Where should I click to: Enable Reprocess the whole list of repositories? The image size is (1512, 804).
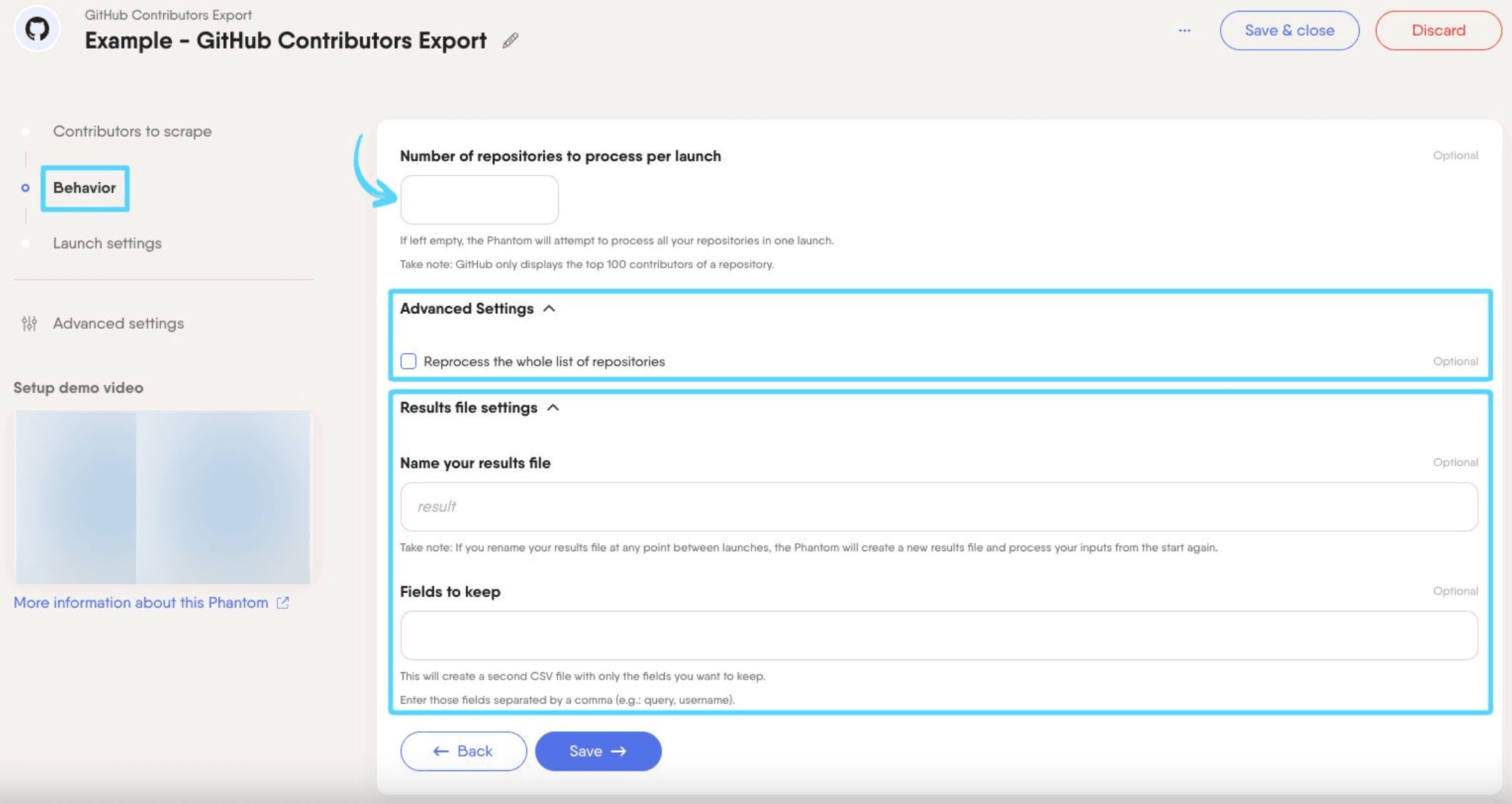pyautogui.click(x=408, y=361)
